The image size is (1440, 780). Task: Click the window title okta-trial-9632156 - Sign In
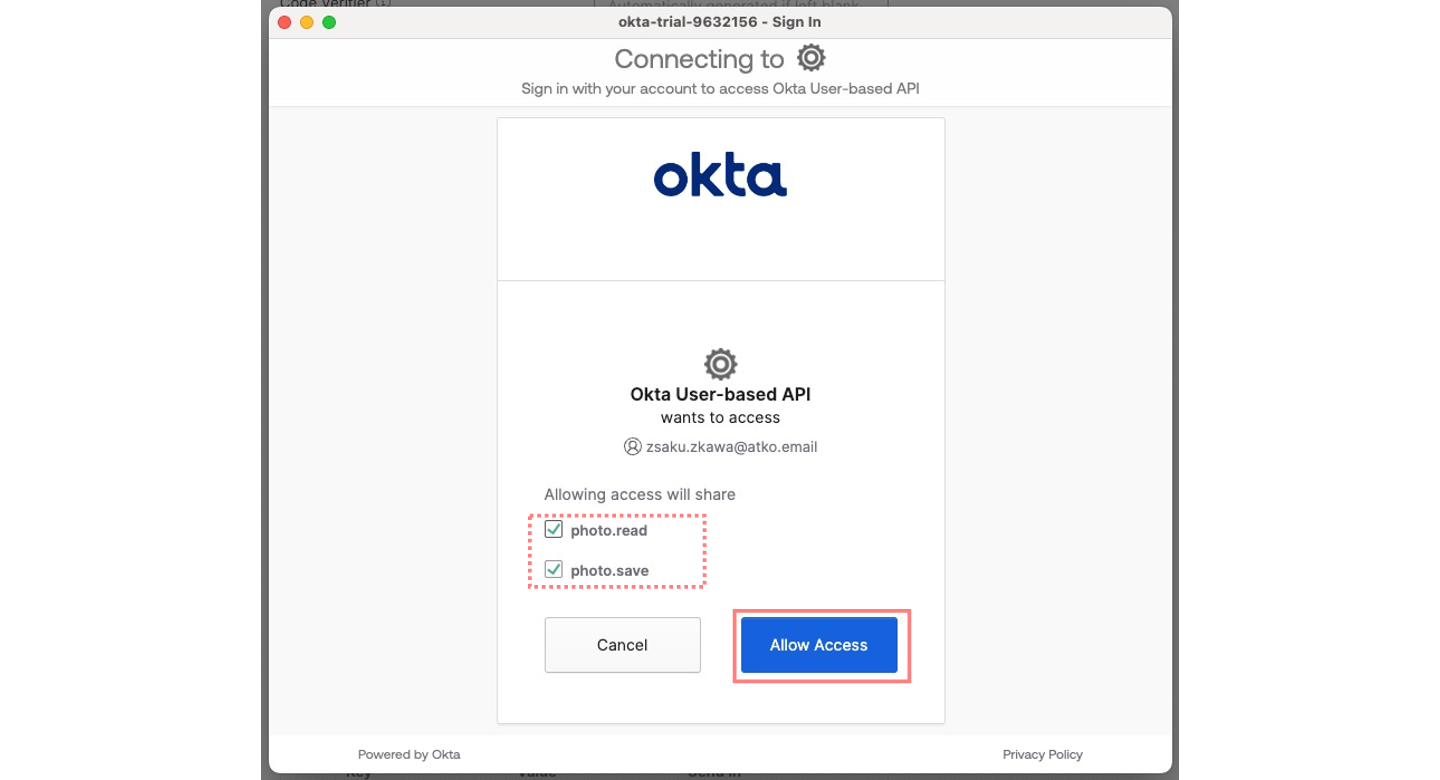click(720, 22)
